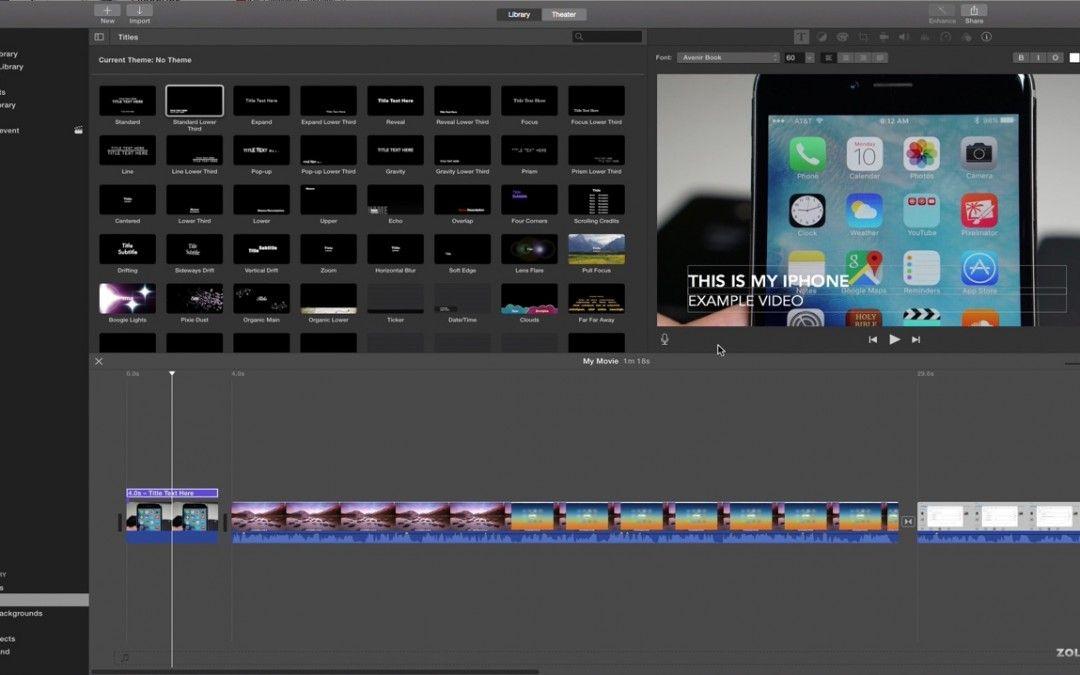The height and width of the screenshot is (675, 1080).
Task: Align the title text right
Action: tap(863, 58)
